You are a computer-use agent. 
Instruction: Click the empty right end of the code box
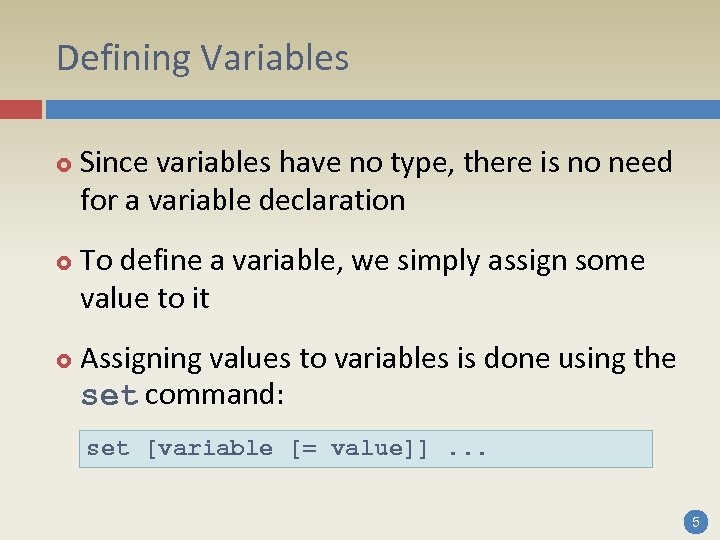tap(590, 448)
